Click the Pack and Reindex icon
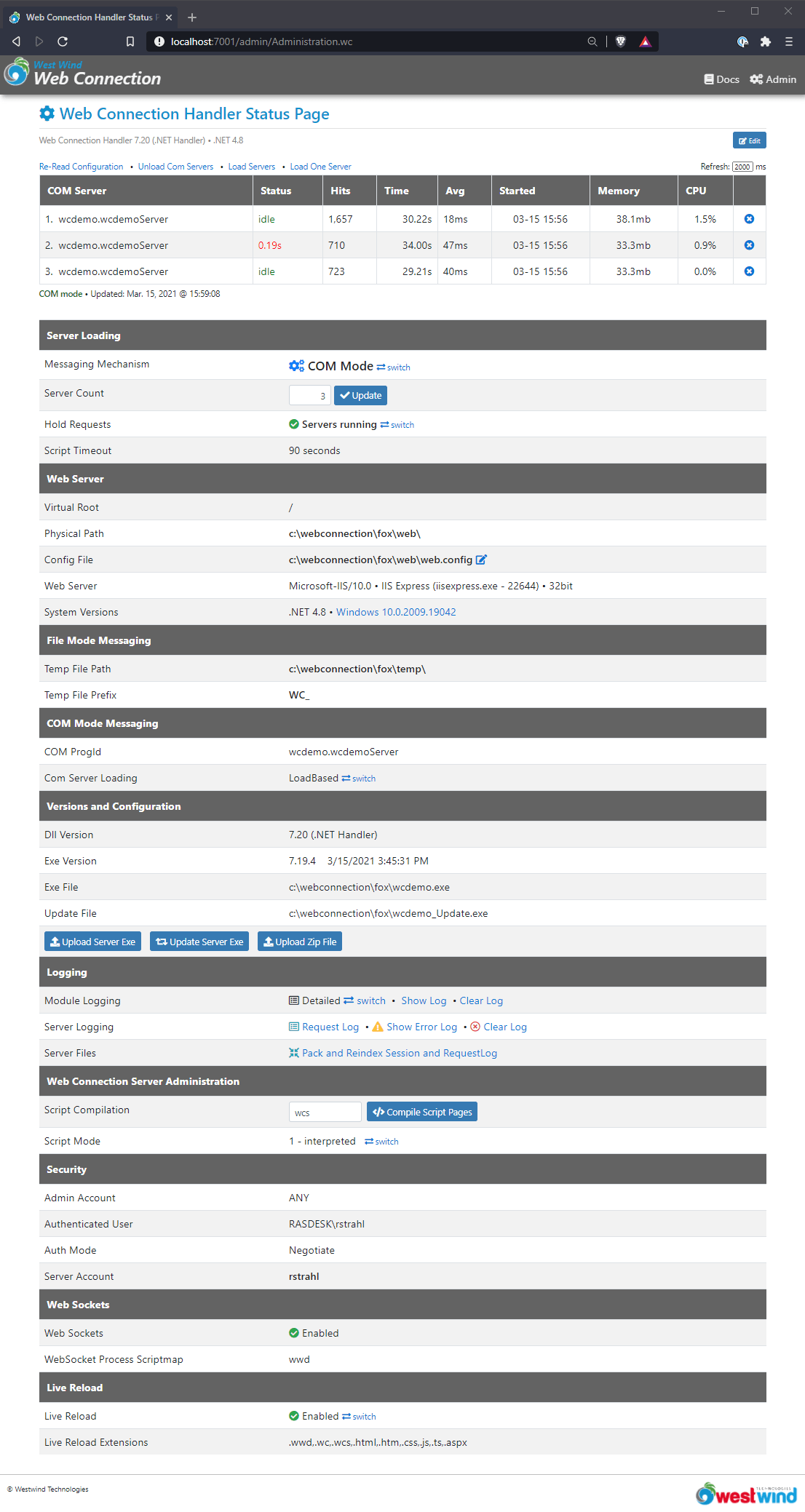 [x=294, y=1053]
